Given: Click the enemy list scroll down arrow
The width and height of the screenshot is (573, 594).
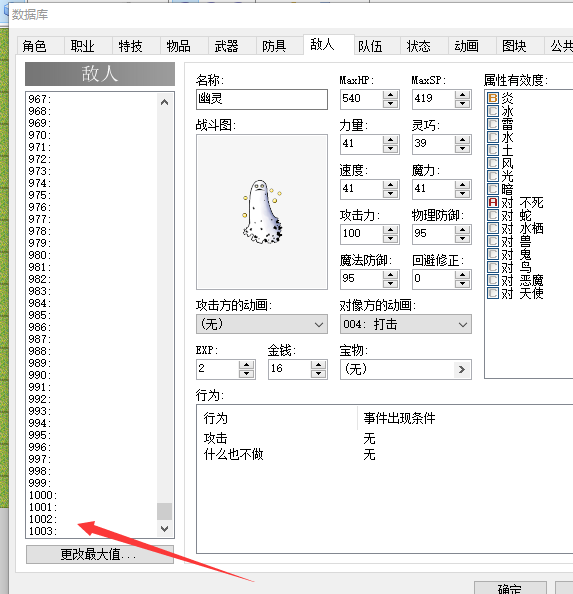Looking at the screenshot, I should (x=164, y=528).
